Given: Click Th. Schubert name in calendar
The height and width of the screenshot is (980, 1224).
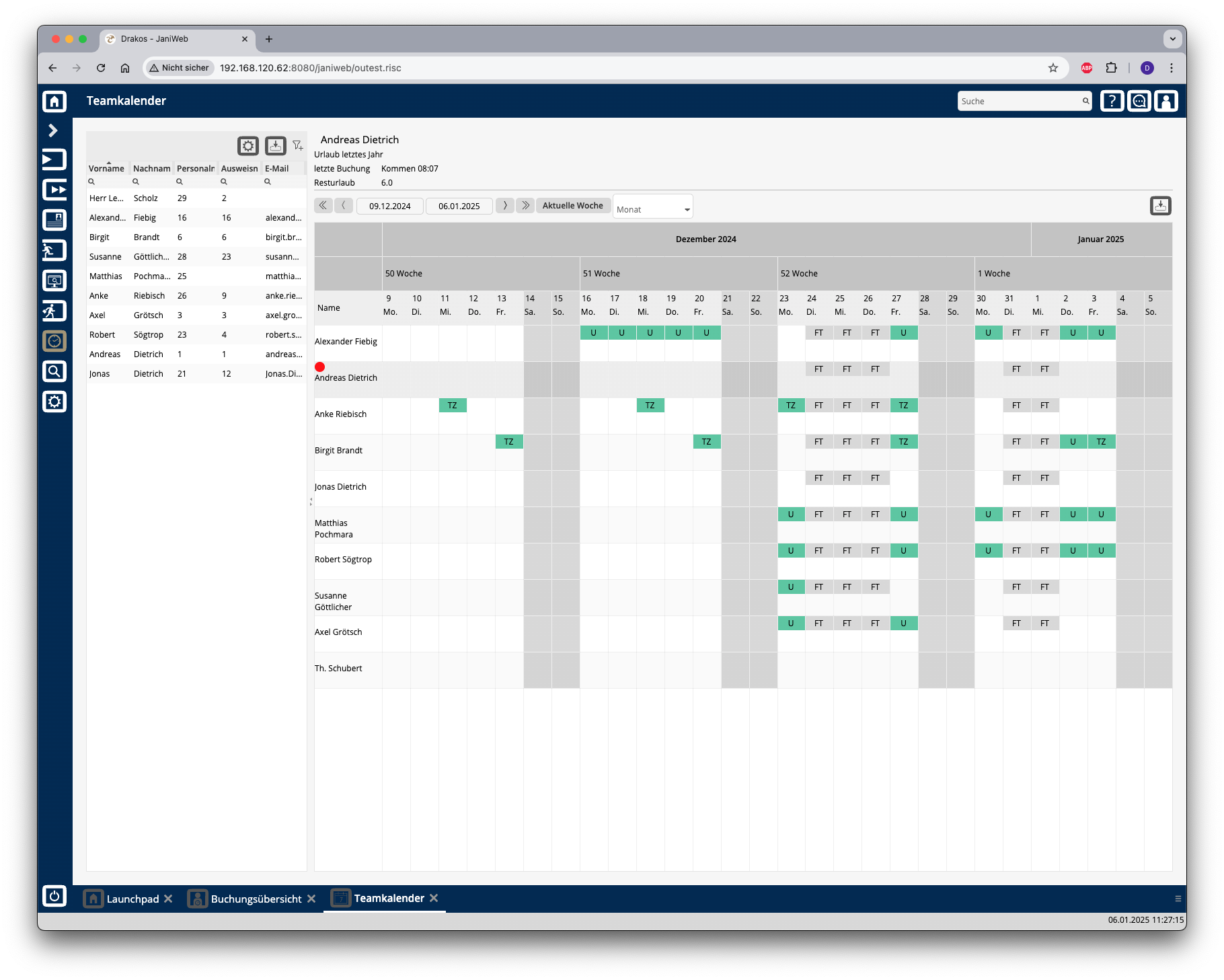Looking at the screenshot, I should point(338,668).
